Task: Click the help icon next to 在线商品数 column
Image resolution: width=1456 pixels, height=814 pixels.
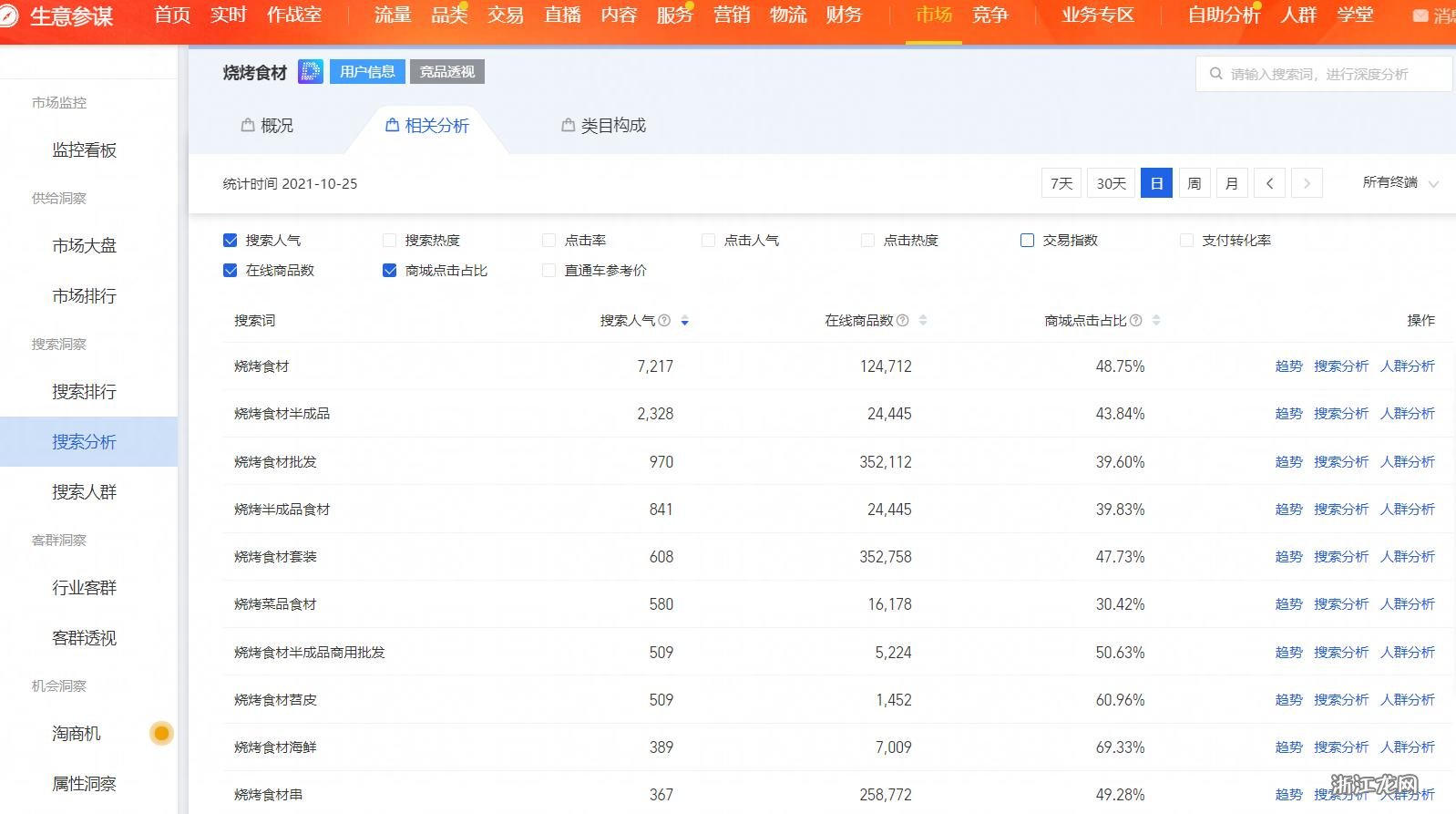Action: click(x=902, y=321)
